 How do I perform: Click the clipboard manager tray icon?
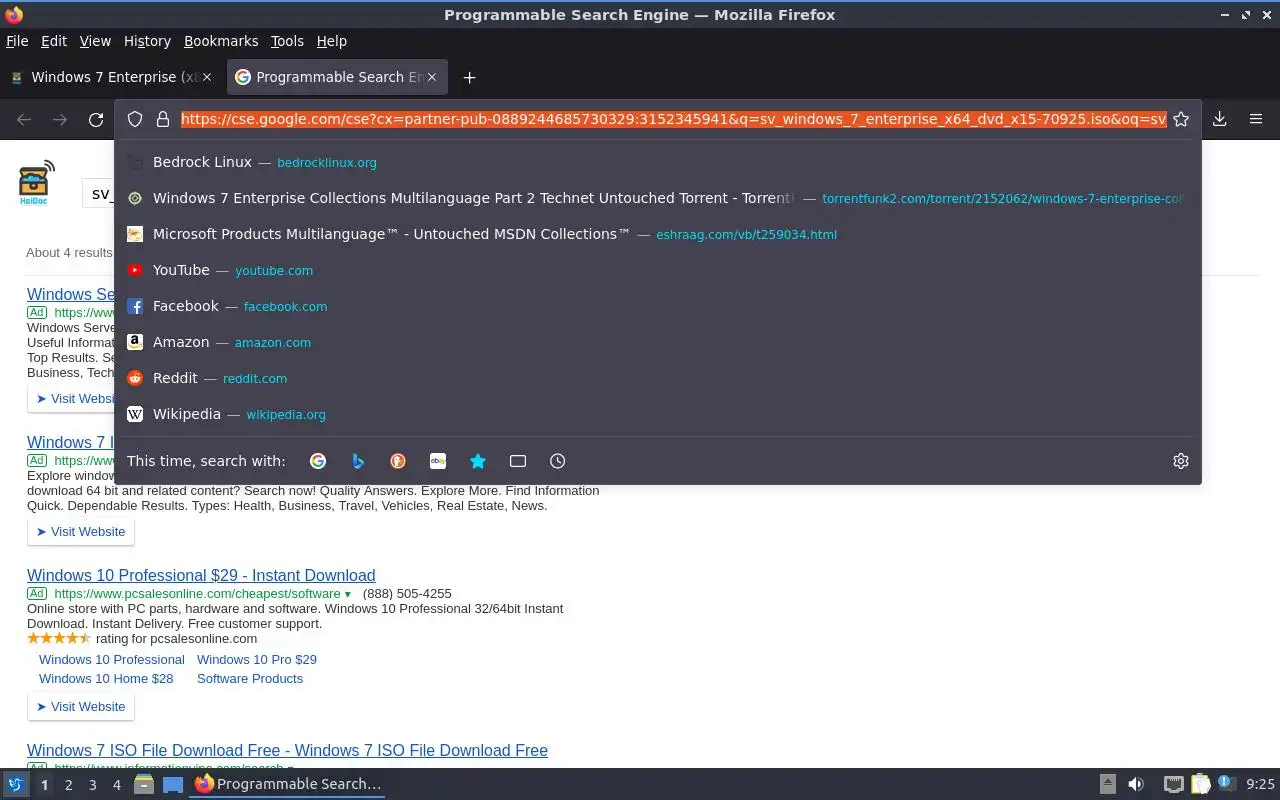[1200, 784]
